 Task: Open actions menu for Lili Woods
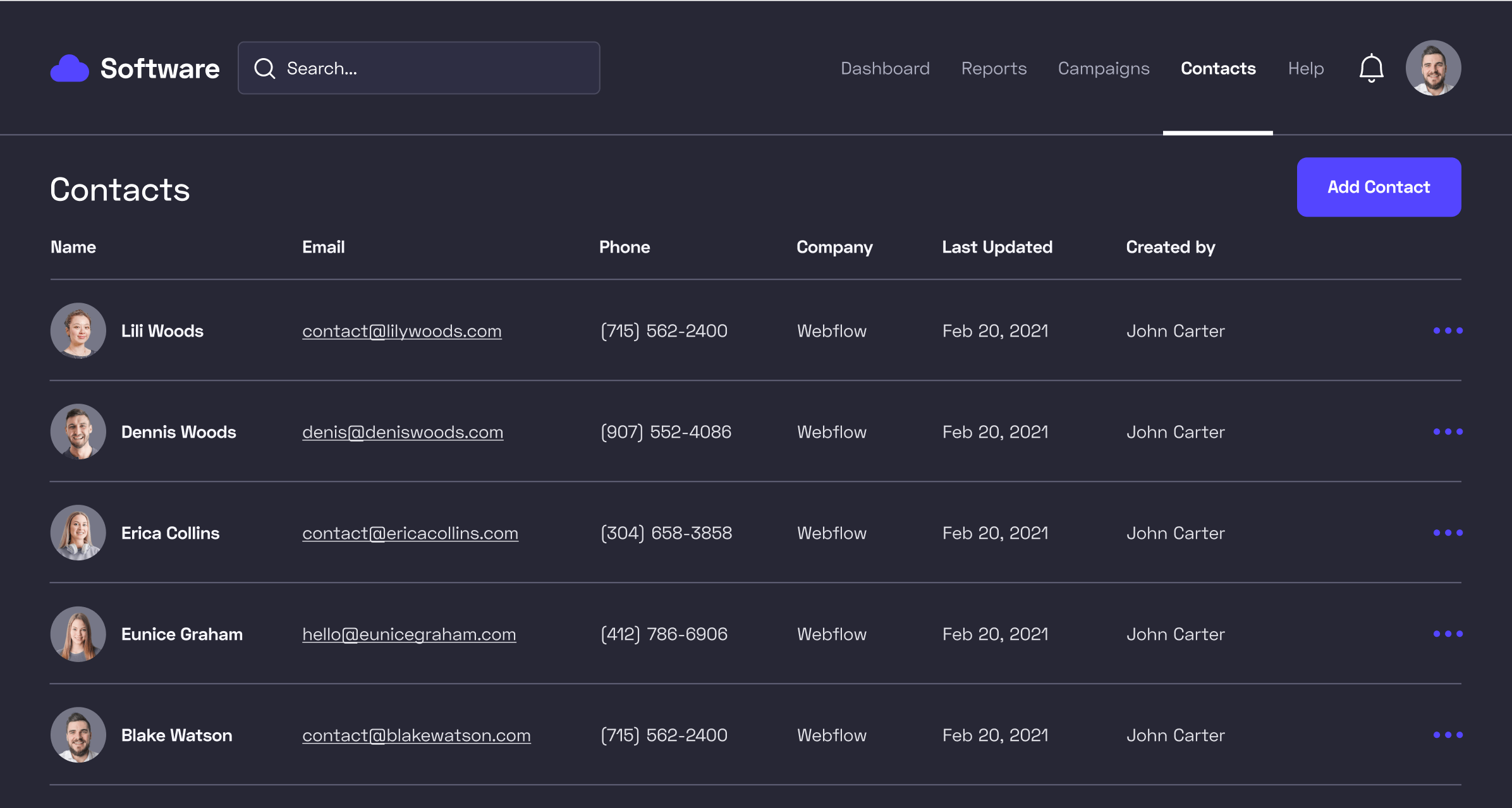pyautogui.click(x=1448, y=330)
